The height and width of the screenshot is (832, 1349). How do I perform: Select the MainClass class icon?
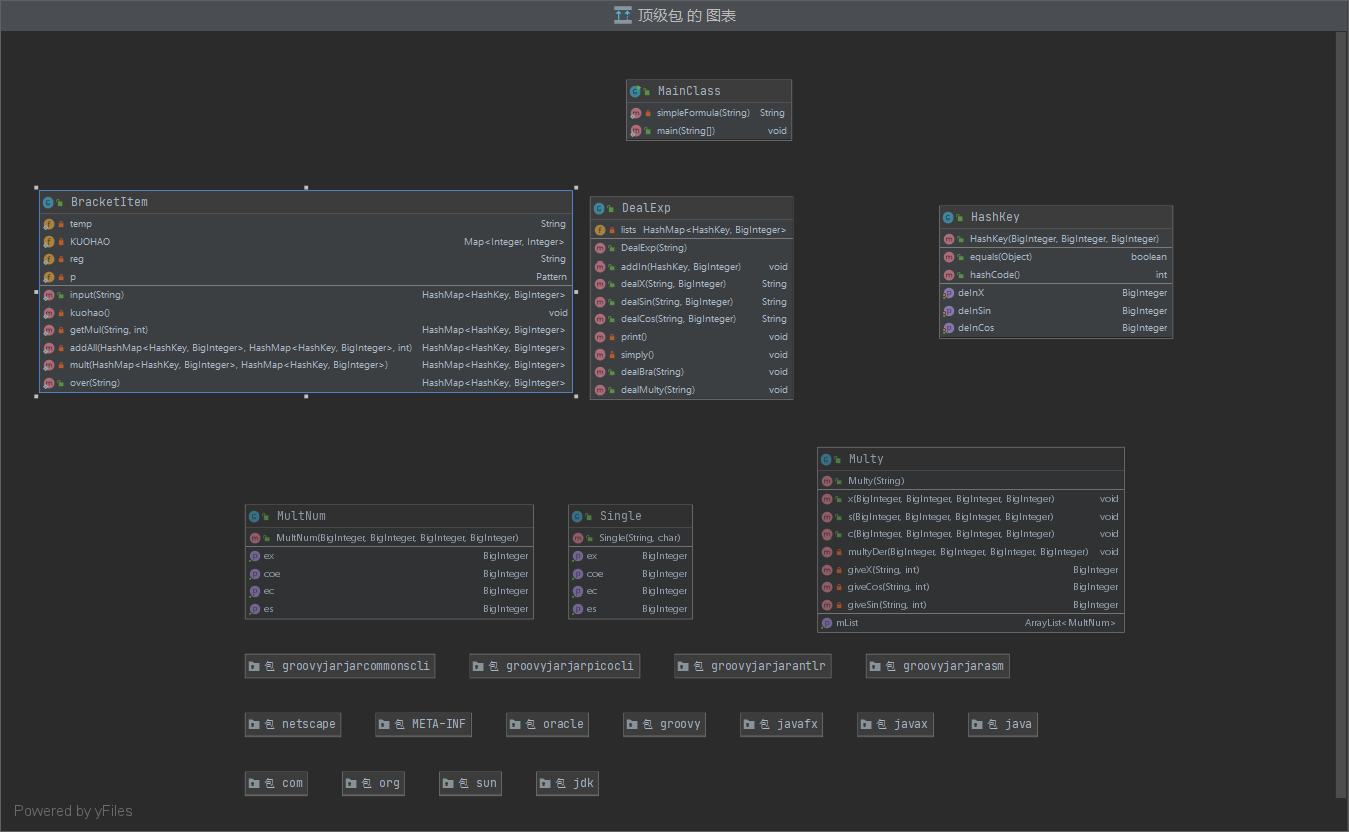pos(635,91)
